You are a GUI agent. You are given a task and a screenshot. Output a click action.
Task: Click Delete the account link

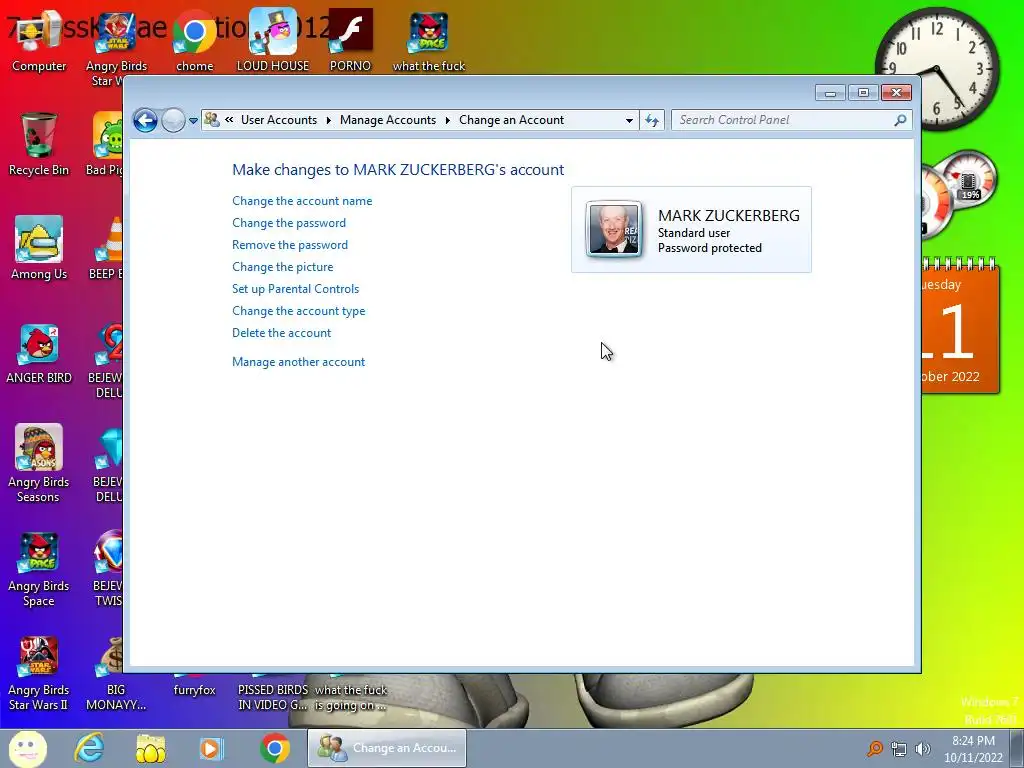[x=281, y=333]
